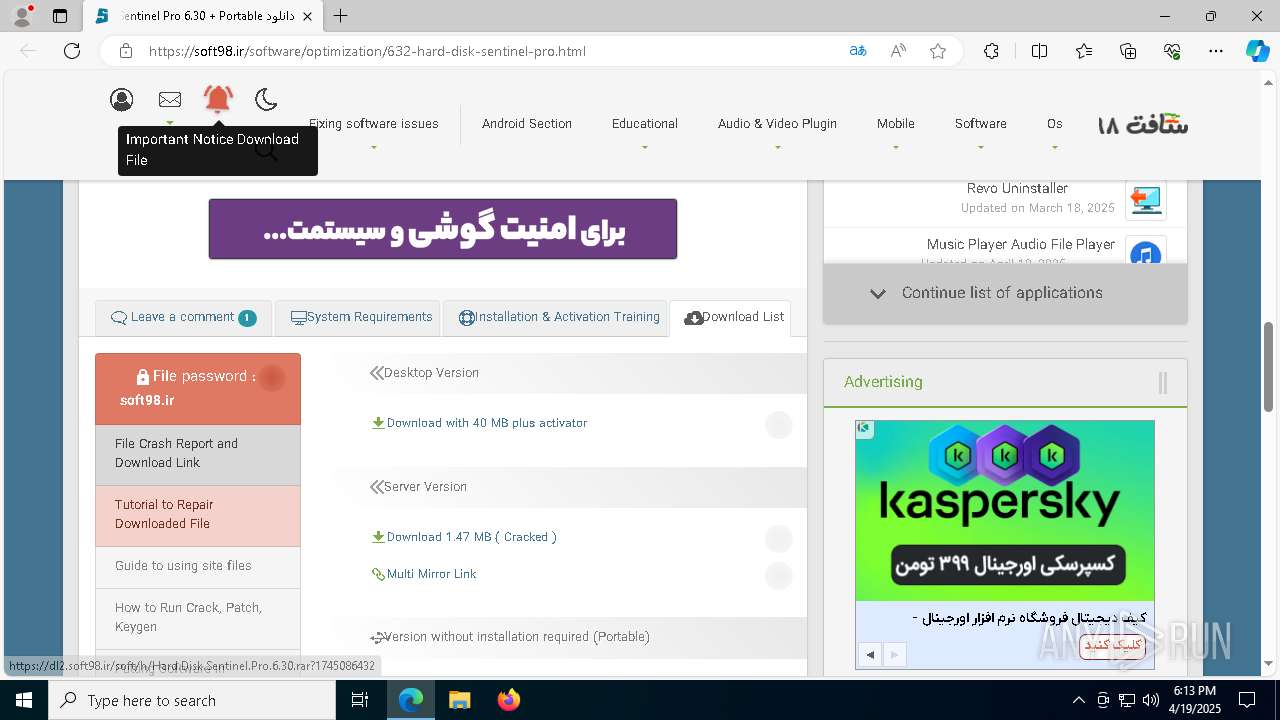Open Edge Settings and more menu
This screenshot has height=720, width=1280.
pyautogui.click(x=1216, y=51)
